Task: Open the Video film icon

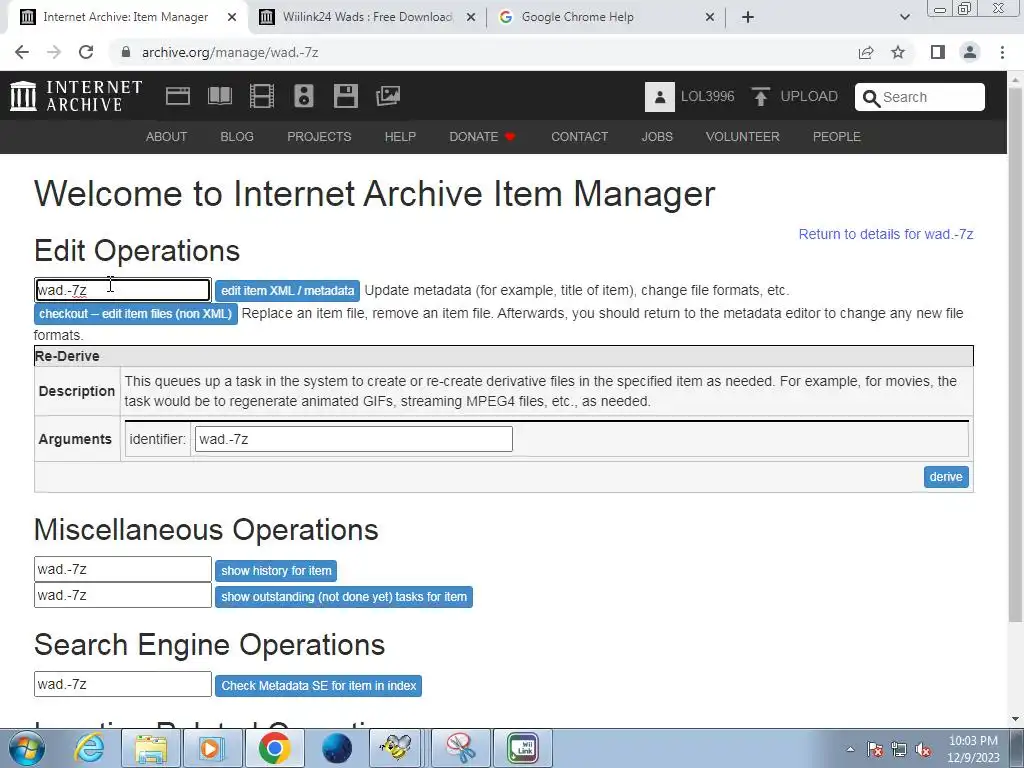Action: tap(262, 96)
